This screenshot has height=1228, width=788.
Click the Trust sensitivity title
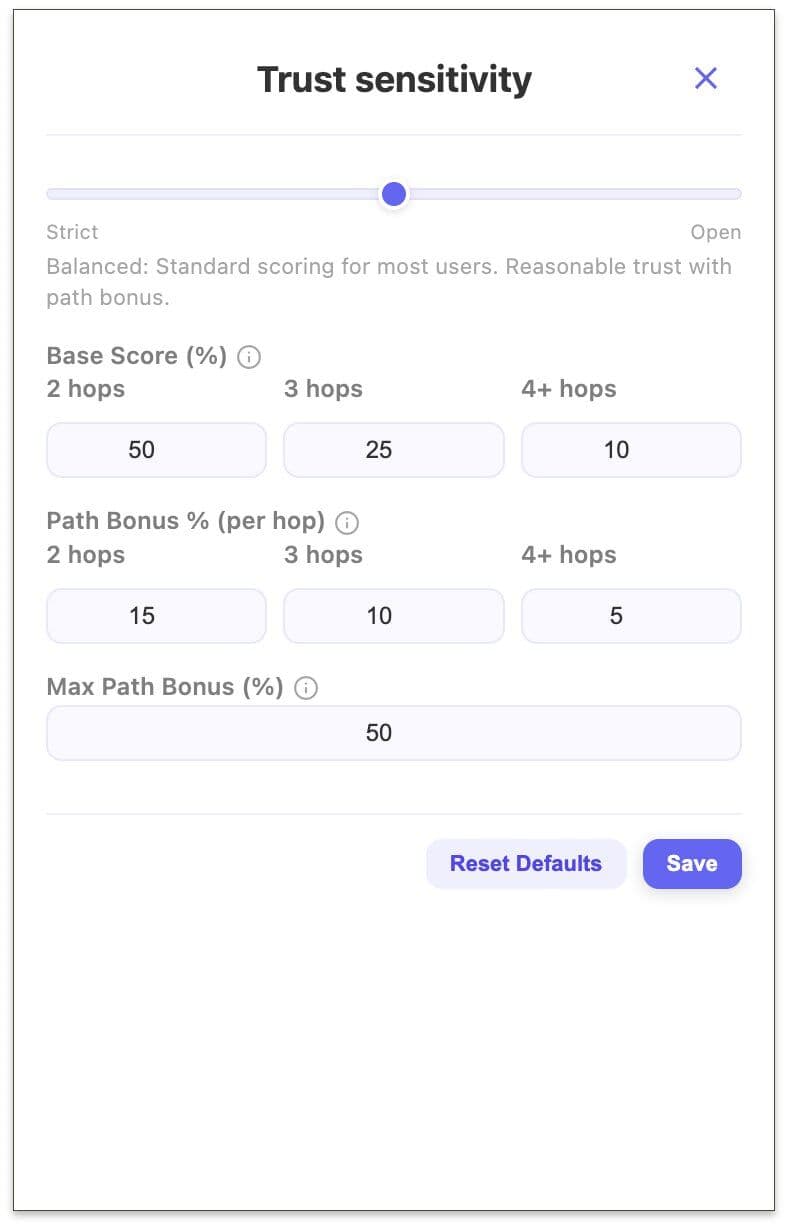pyautogui.click(x=393, y=79)
